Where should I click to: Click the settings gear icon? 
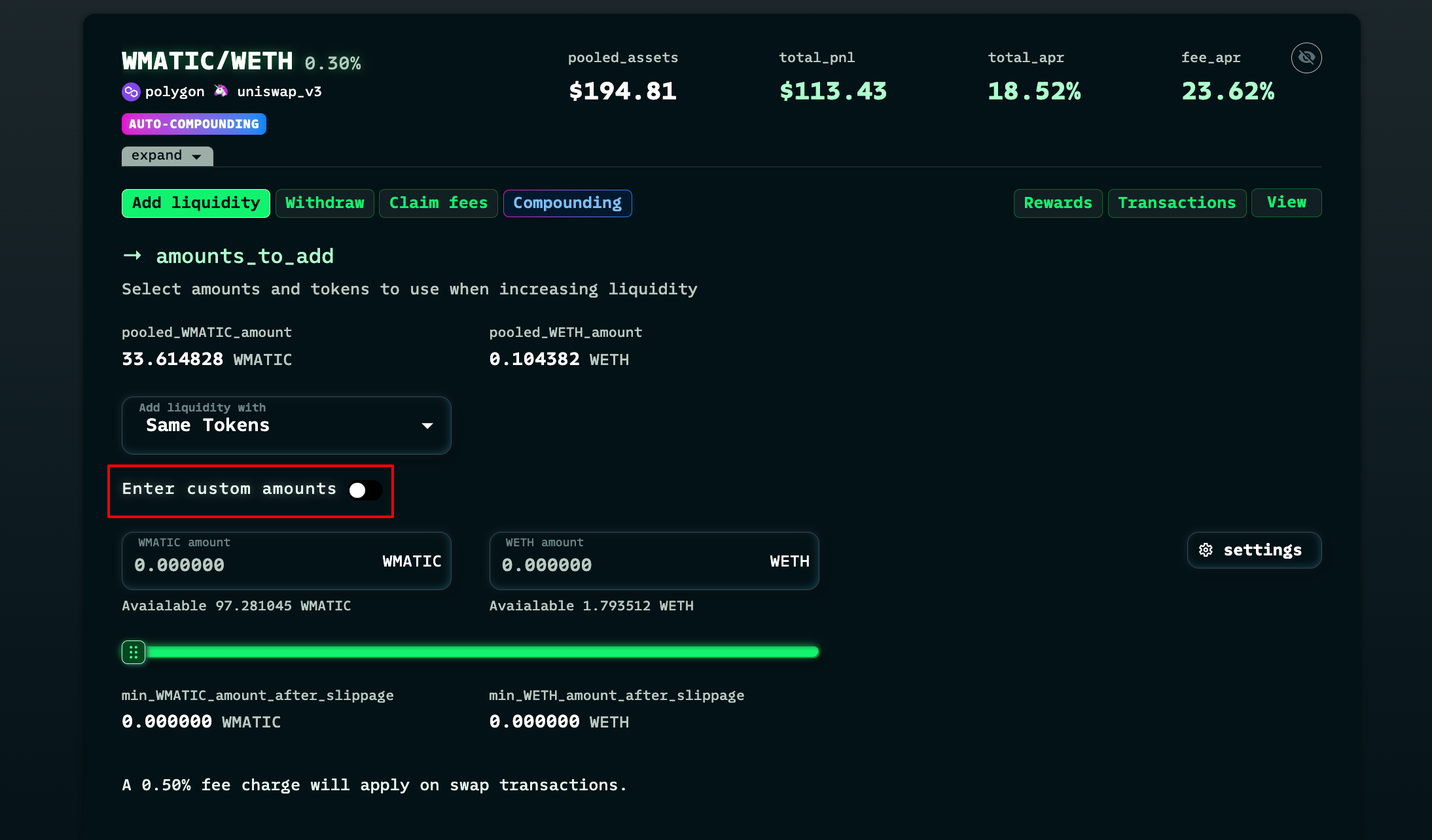[x=1206, y=550]
